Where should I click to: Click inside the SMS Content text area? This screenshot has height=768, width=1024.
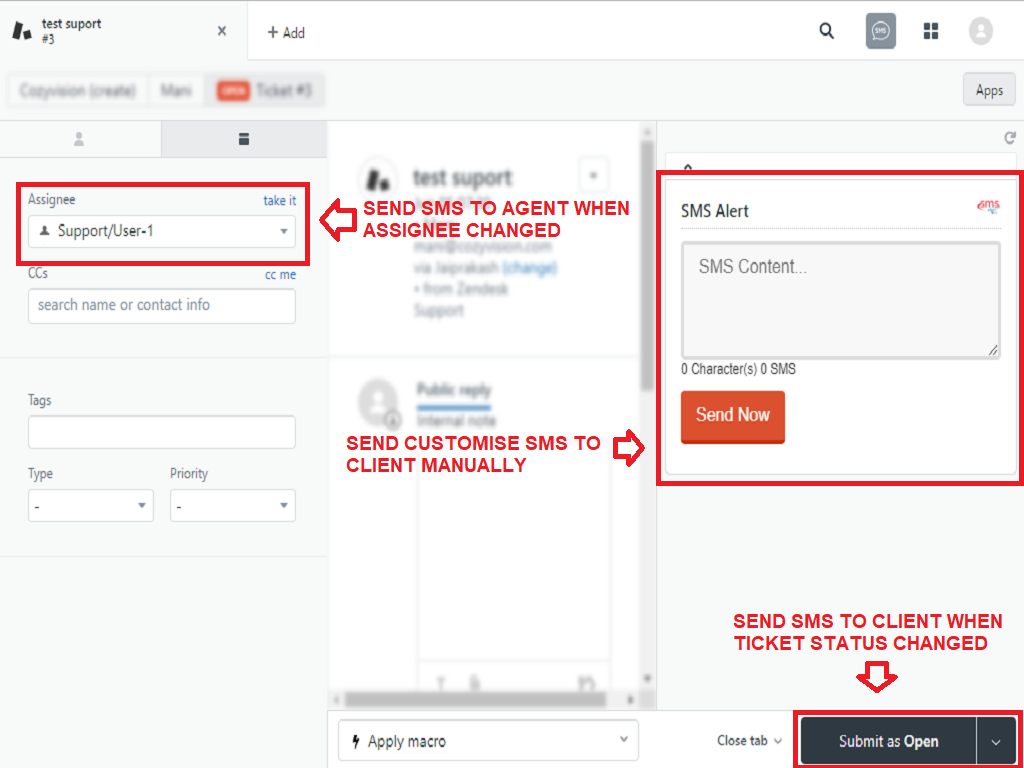(x=840, y=300)
